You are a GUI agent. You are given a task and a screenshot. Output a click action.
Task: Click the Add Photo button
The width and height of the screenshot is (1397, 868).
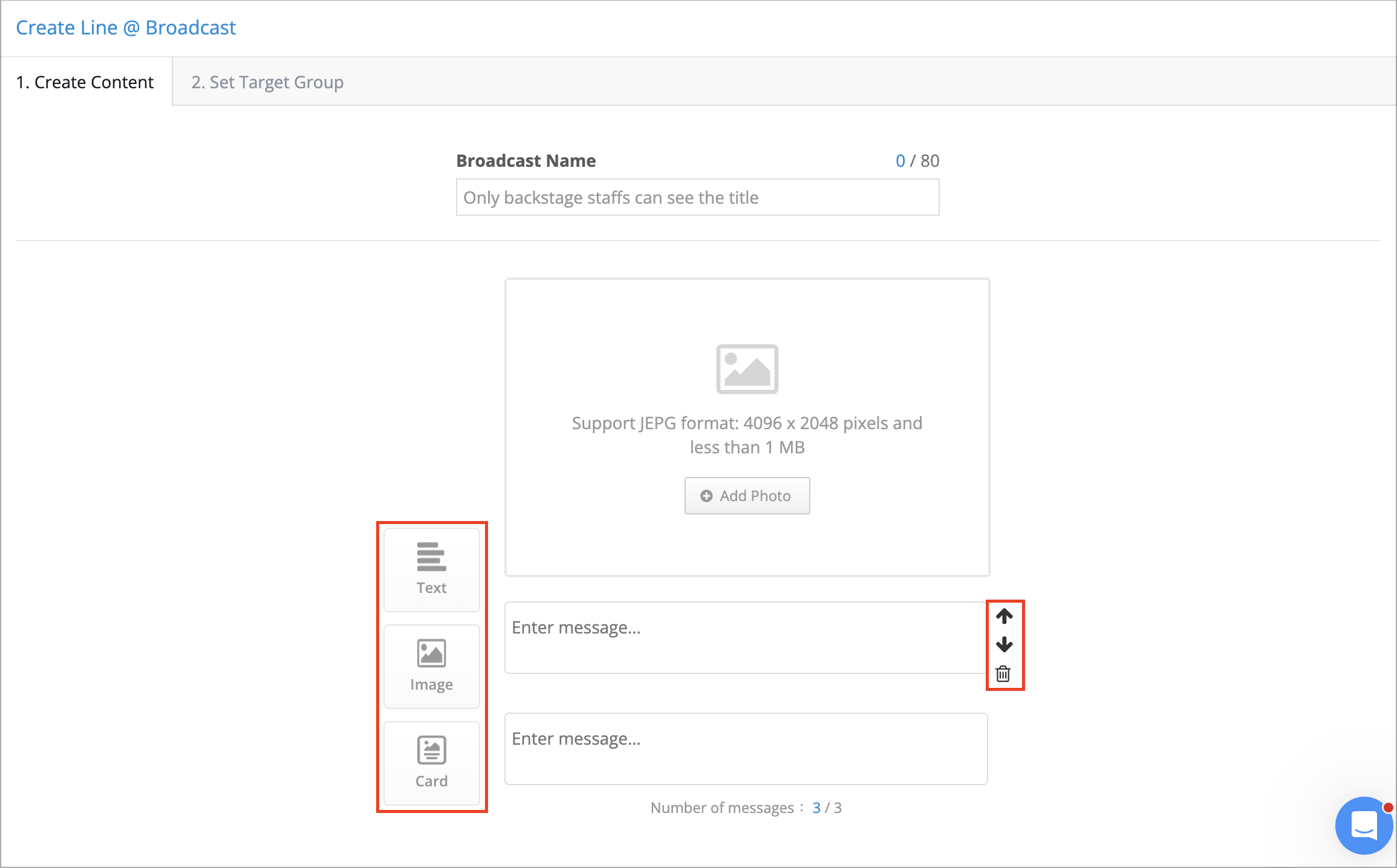[x=747, y=496]
